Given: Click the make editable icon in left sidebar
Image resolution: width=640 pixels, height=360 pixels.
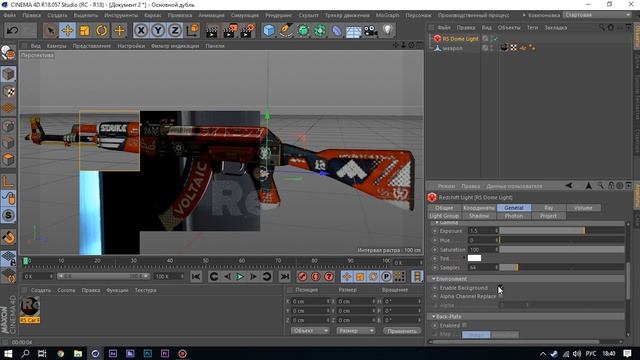Looking at the screenshot, I should tap(8, 53).
